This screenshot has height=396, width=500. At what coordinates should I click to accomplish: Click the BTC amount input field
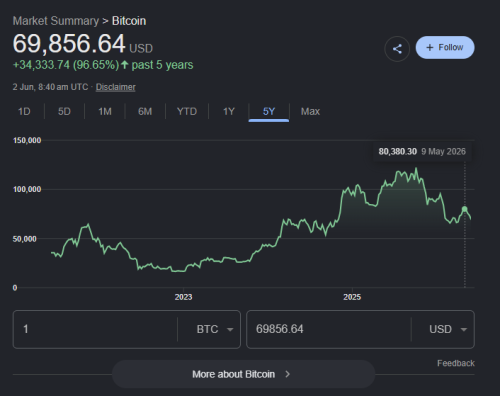(95, 329)
